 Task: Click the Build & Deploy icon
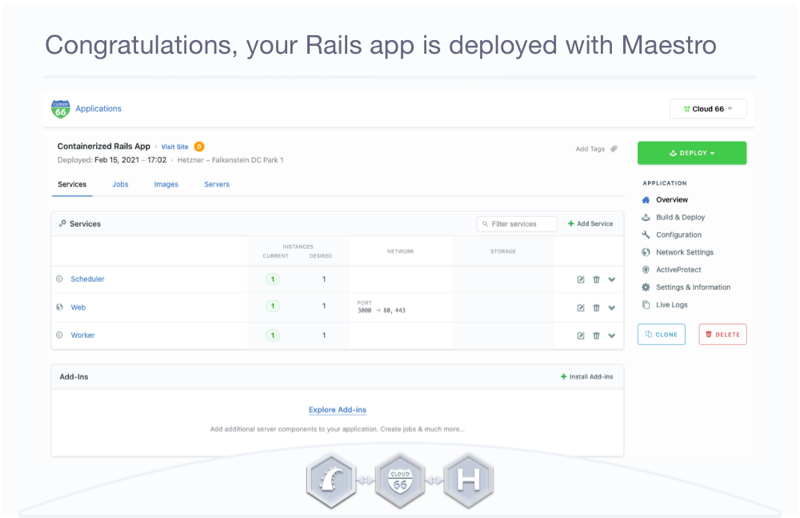click(646, 217)
